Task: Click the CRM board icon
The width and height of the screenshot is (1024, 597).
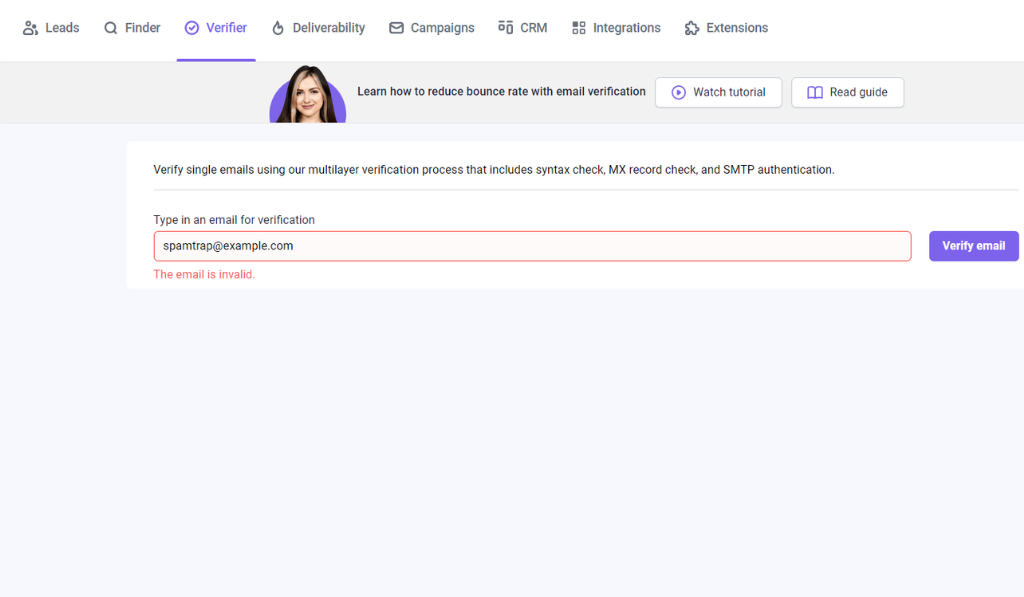Action: point(505,27)
